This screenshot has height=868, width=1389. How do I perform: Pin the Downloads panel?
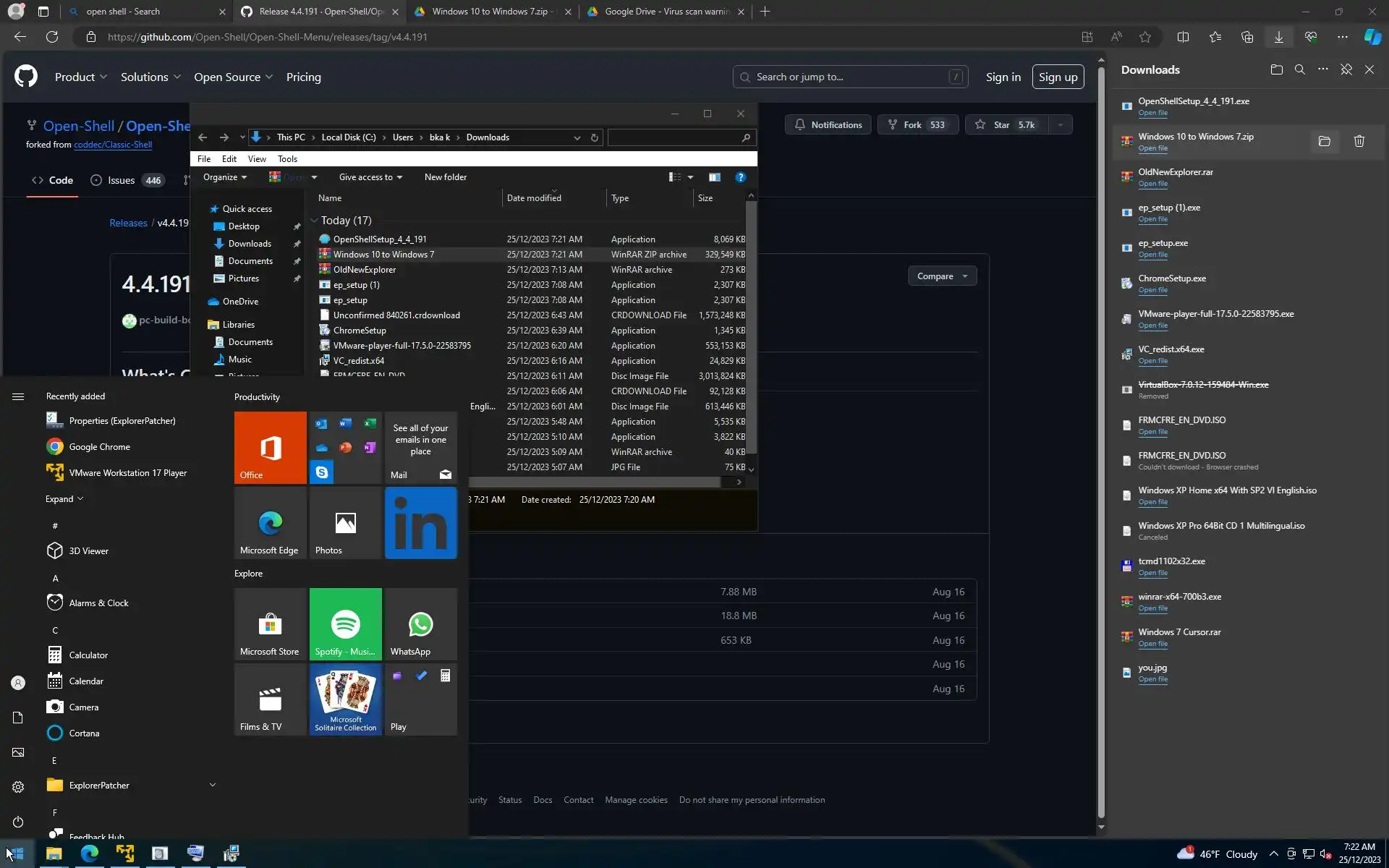(x=1346, y=69)
